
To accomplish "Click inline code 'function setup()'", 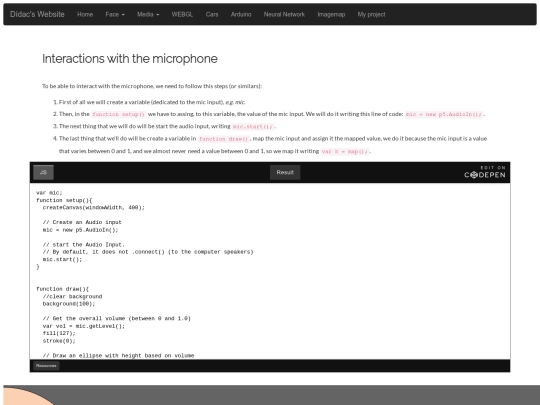I will pos(118,114).
